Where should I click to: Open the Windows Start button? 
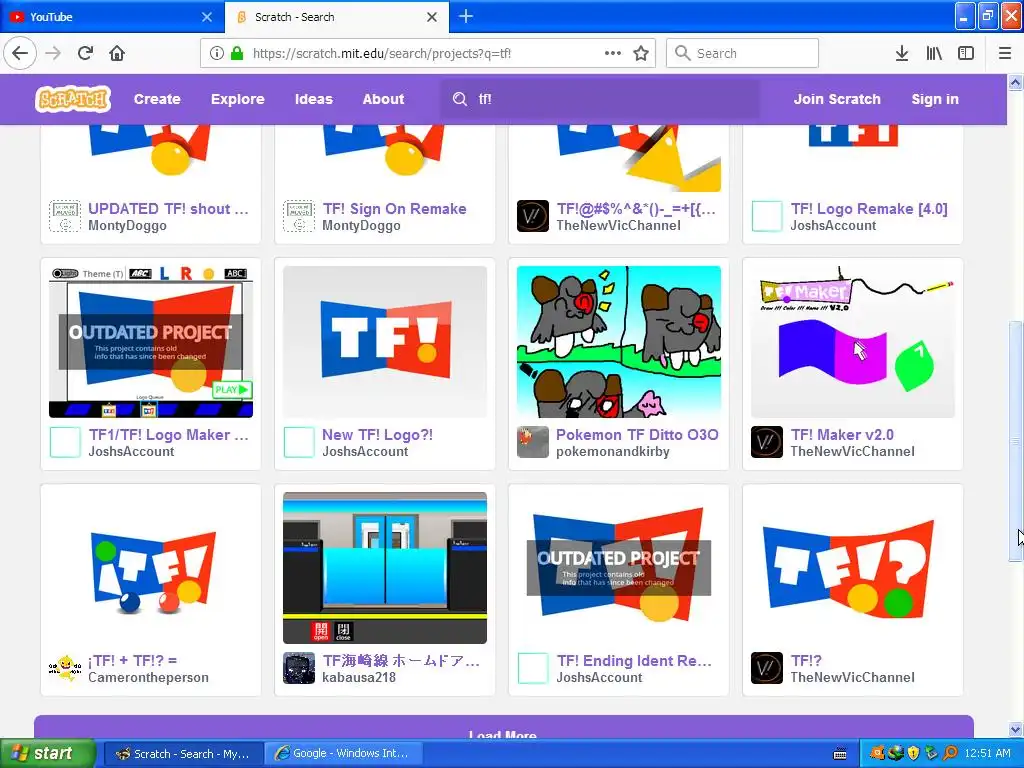click(48, 754)
